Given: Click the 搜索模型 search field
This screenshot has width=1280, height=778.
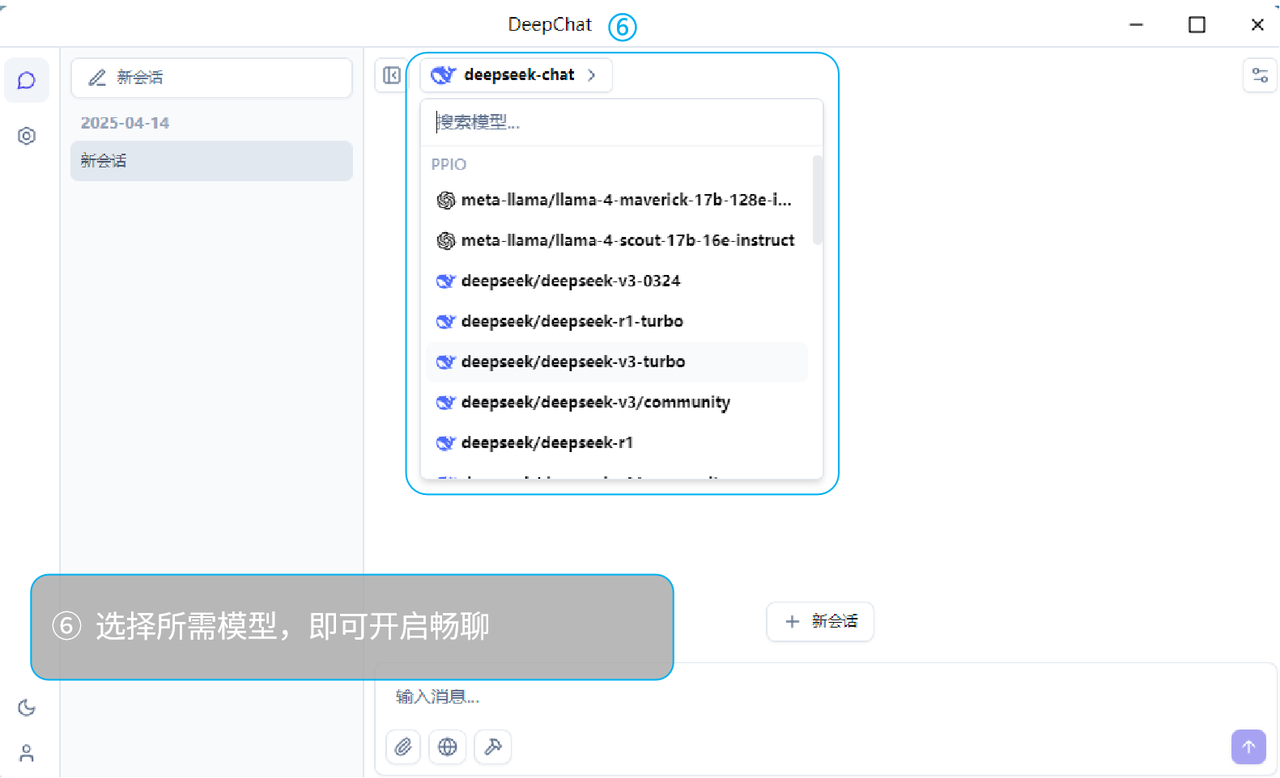Looking at the screenshot, I should point(621,121).
